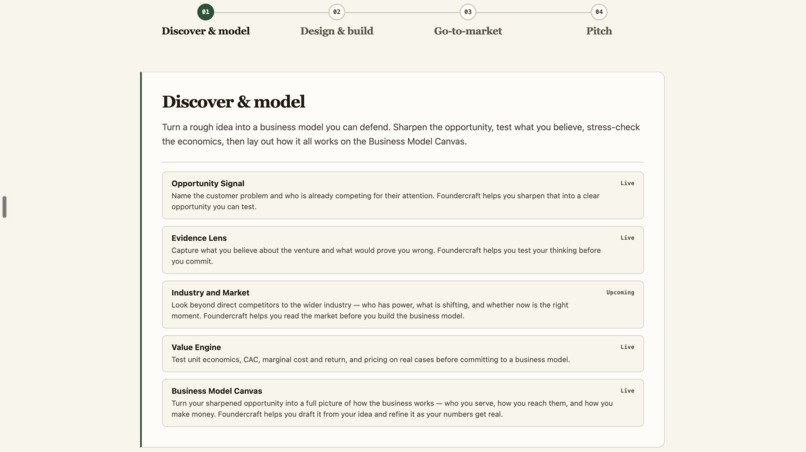
Task: Switch to Discover & model stage
Action: point(206,31)
